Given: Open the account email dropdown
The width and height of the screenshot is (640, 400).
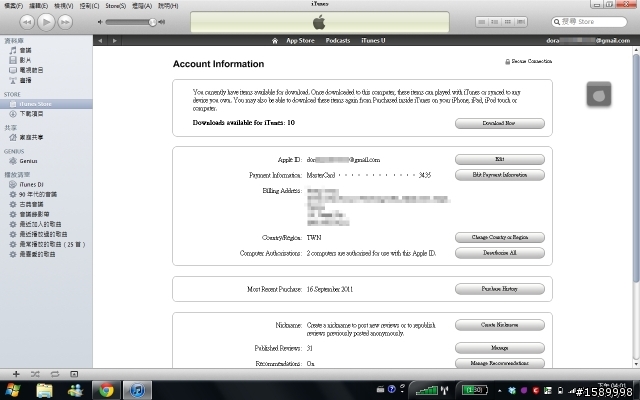Looking at the screenshot, I should click(x=588, y=40).
